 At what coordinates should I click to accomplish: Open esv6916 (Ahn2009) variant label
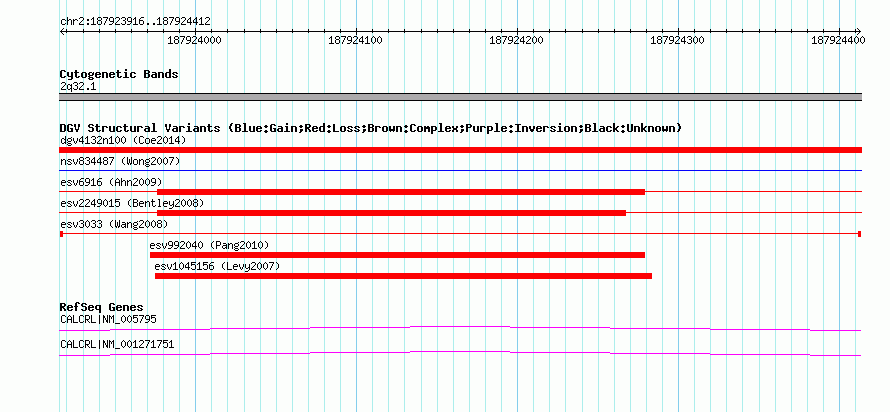click(x=111, y=182)
